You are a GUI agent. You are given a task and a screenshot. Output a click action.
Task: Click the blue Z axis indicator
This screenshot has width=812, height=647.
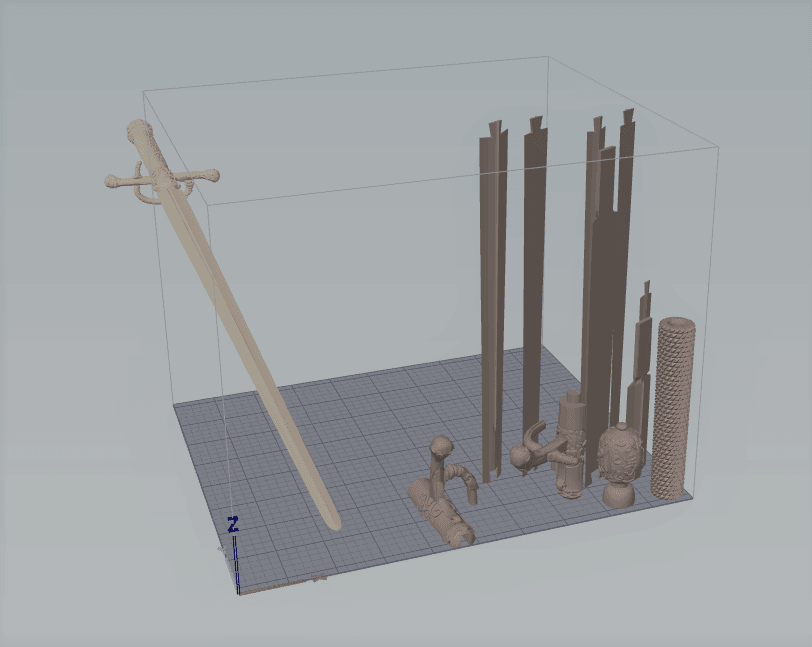233,525
